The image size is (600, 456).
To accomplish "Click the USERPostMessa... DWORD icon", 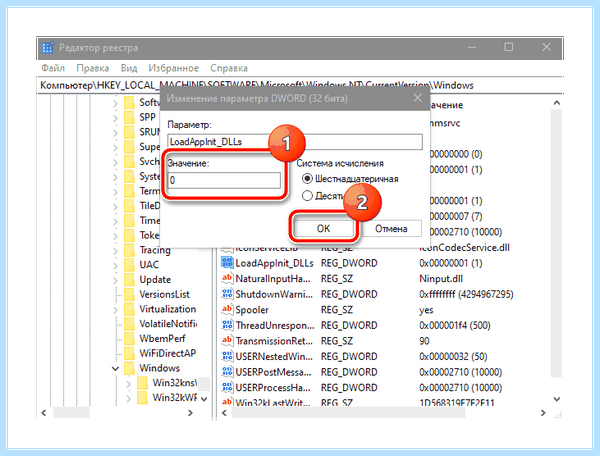I will click(227, 371).
